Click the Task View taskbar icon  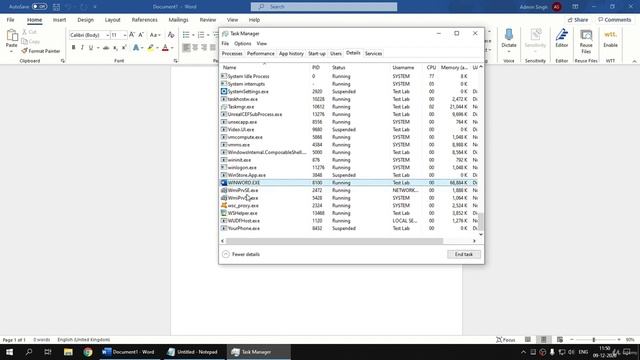(48, 352)
